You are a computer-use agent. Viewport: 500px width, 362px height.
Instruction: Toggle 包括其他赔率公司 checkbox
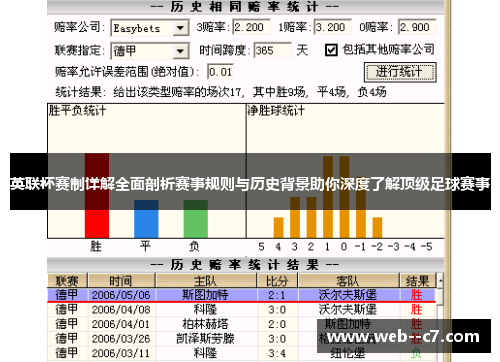pyautogui.click(x=331, y=50)
